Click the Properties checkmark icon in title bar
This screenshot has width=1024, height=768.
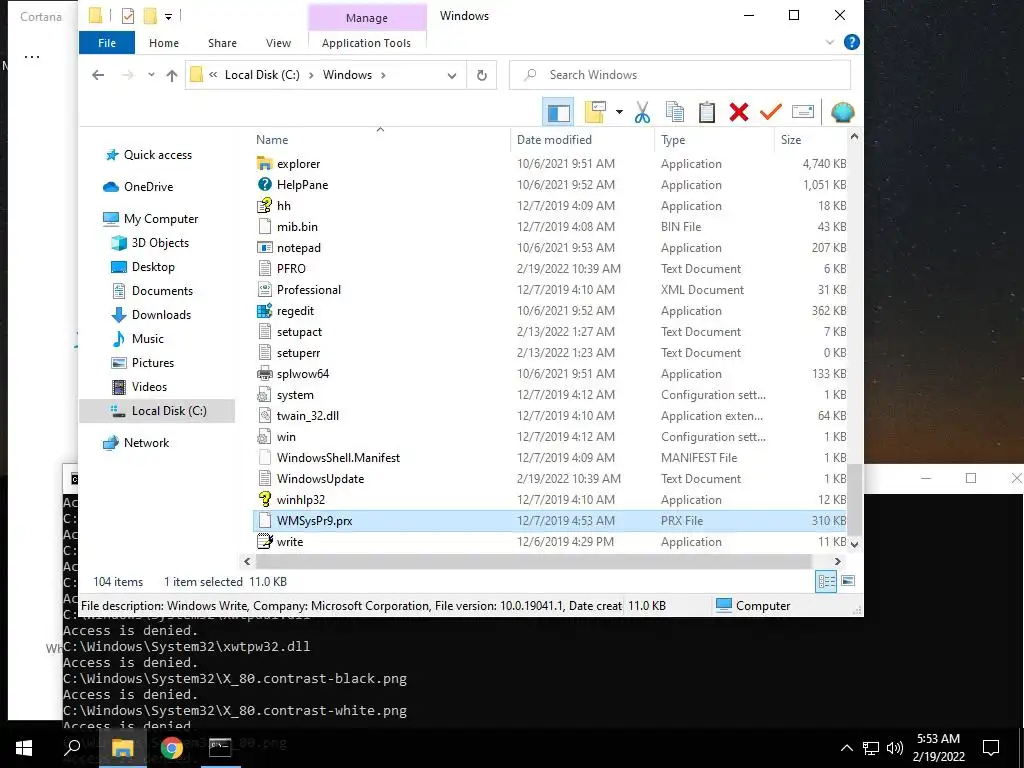click(x=128, y=16)
